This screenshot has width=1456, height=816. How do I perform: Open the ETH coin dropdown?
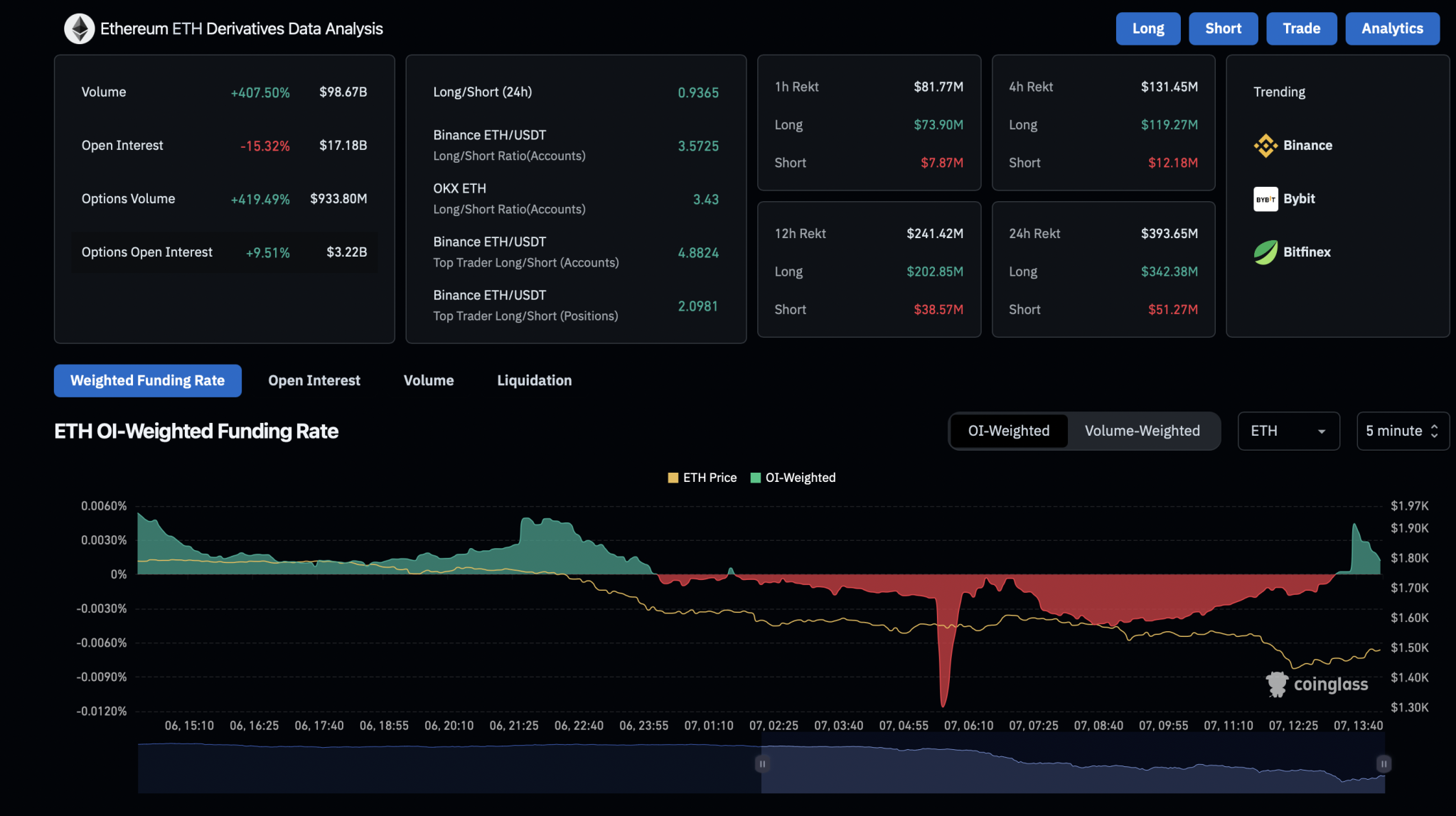(x=1288, y=431)
